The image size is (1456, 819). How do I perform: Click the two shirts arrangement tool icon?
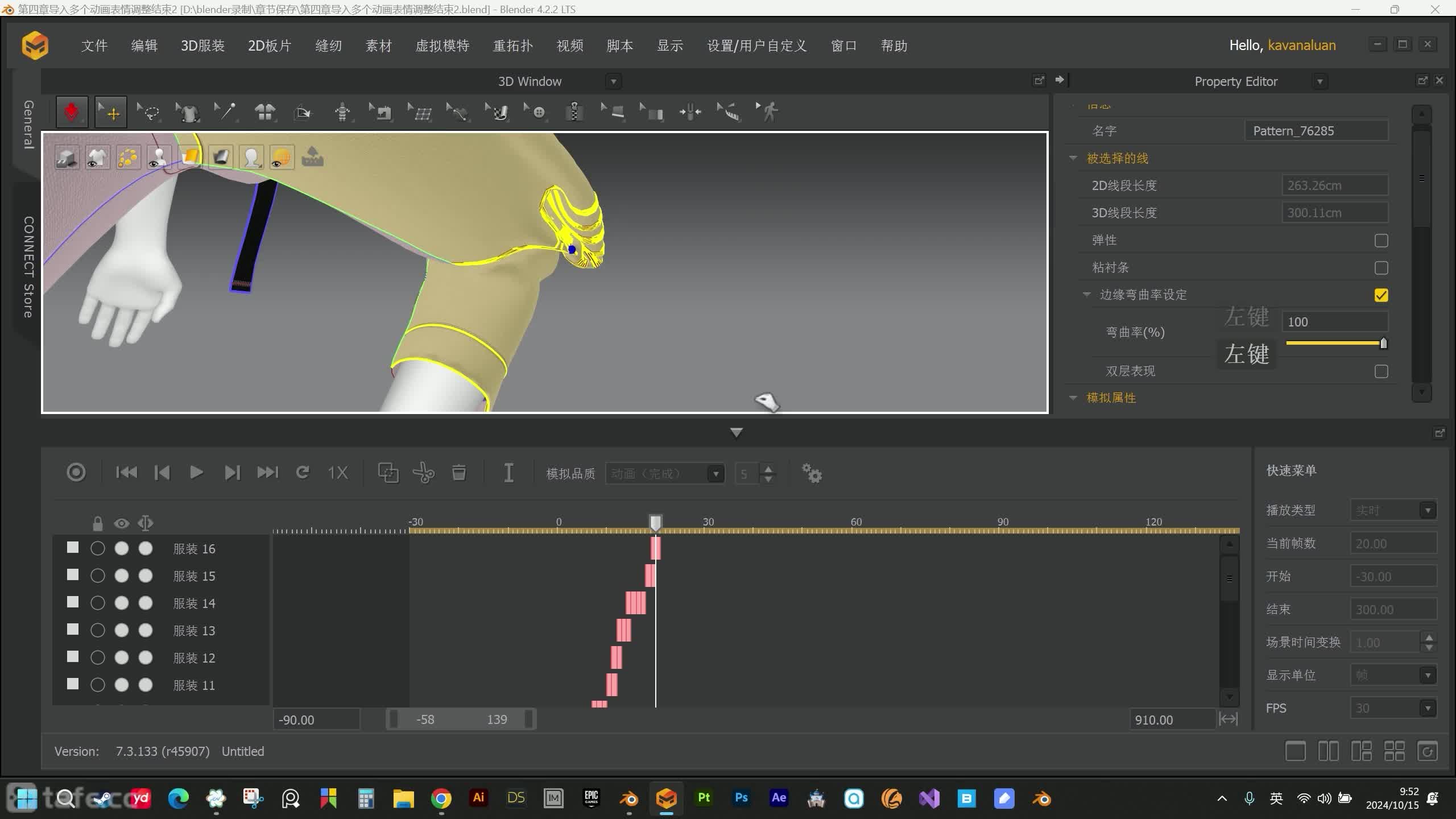tap(265, 111)
